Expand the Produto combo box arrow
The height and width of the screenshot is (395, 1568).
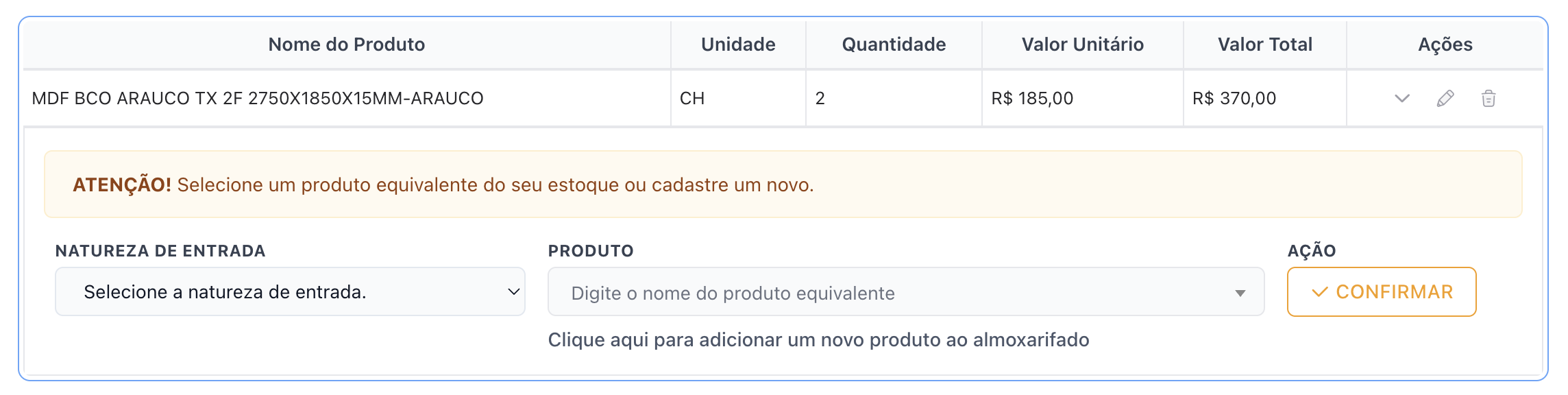[1240, 294]
